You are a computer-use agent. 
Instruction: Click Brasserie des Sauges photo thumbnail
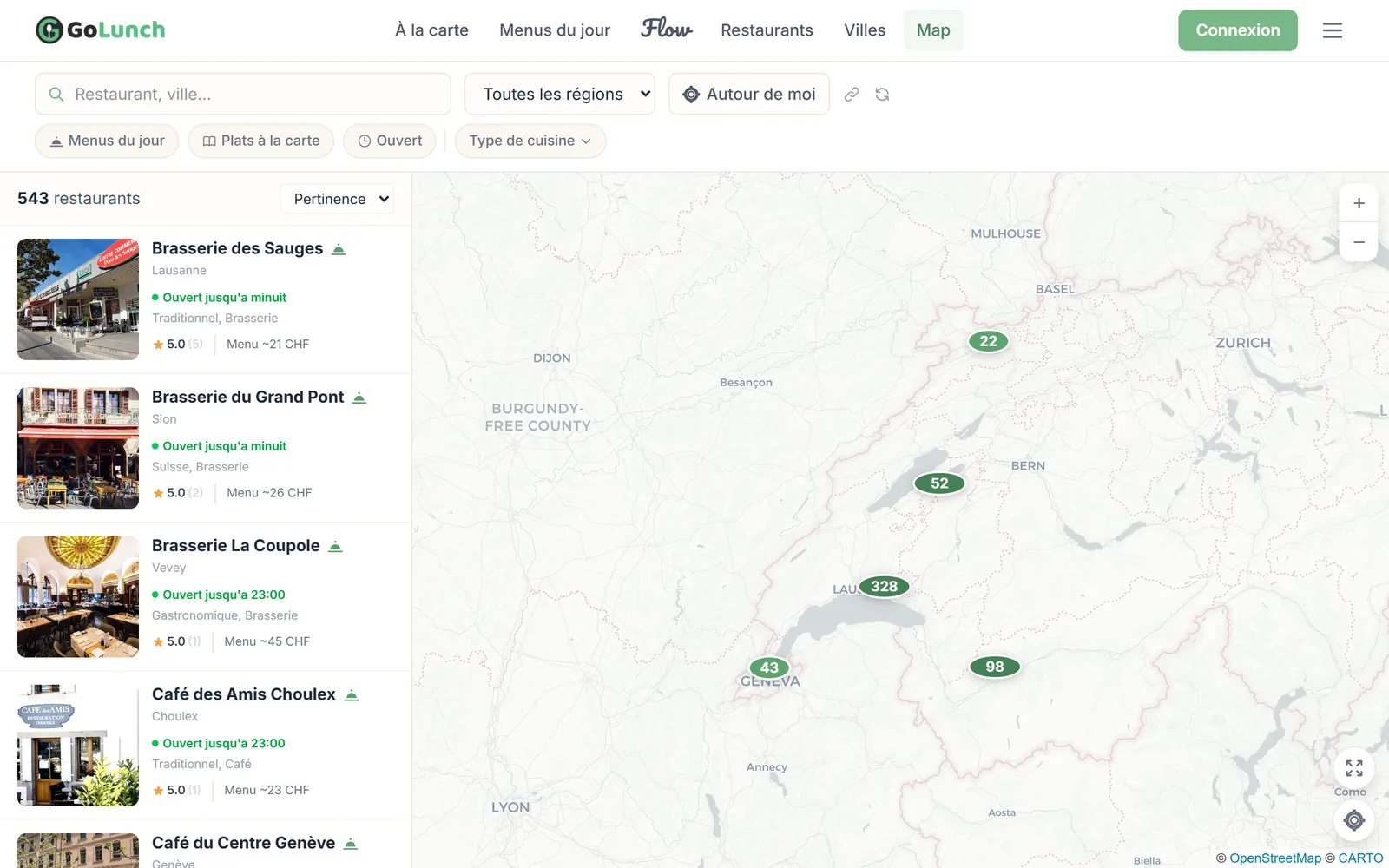pos(78,299)
